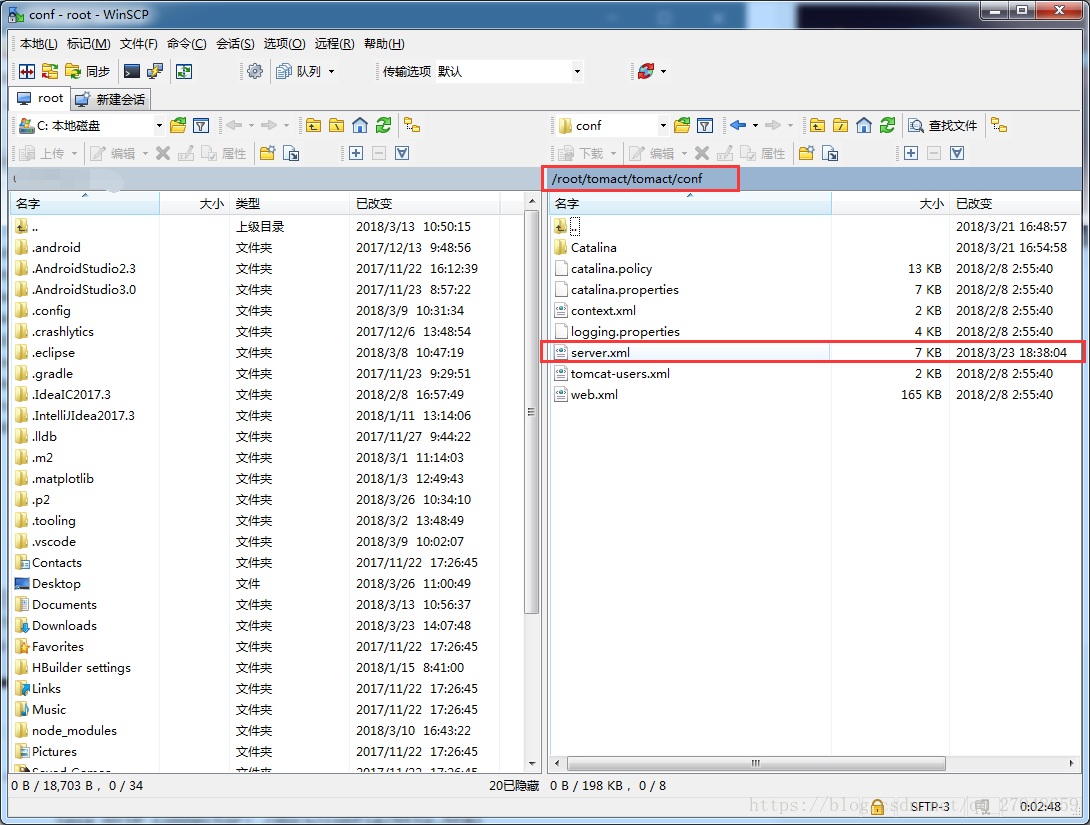Open the local drive dropdown C: 本地磁盘
1090x825 pixels.
[x=90, y=126]
